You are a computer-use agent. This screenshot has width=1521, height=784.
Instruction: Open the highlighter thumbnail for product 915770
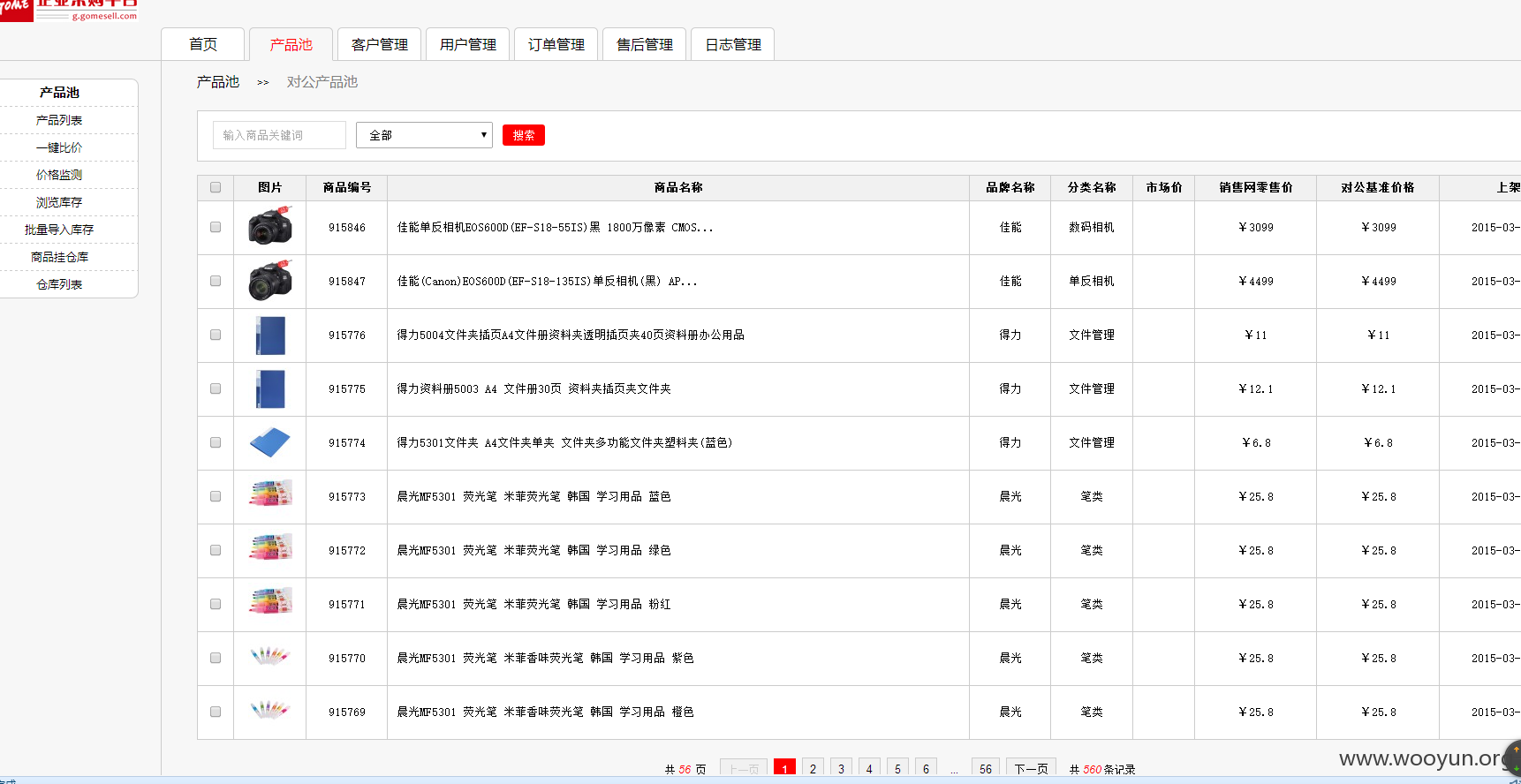click(x=270, y=656)
